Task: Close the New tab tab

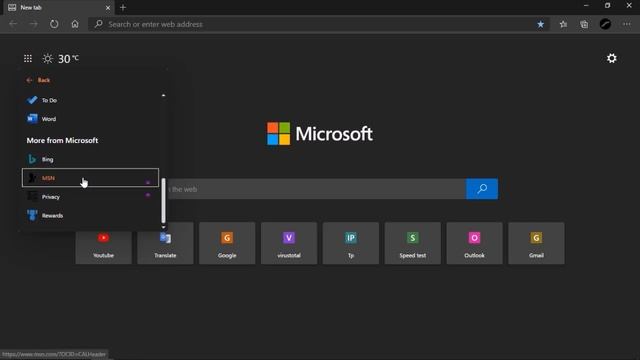Action: (x=108, y=8)
